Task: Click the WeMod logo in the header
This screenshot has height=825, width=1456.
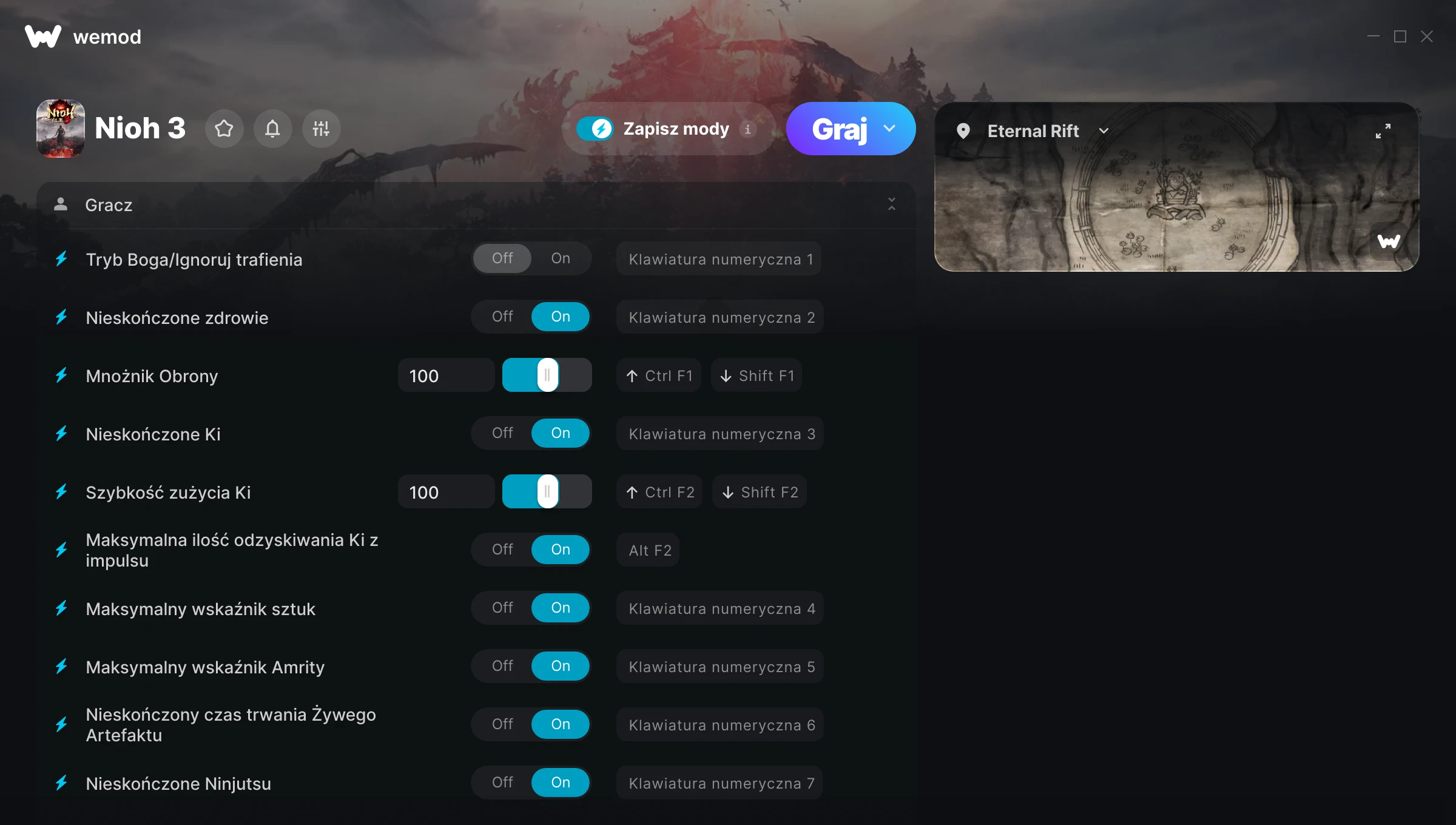Action: [x=83, y=36]
